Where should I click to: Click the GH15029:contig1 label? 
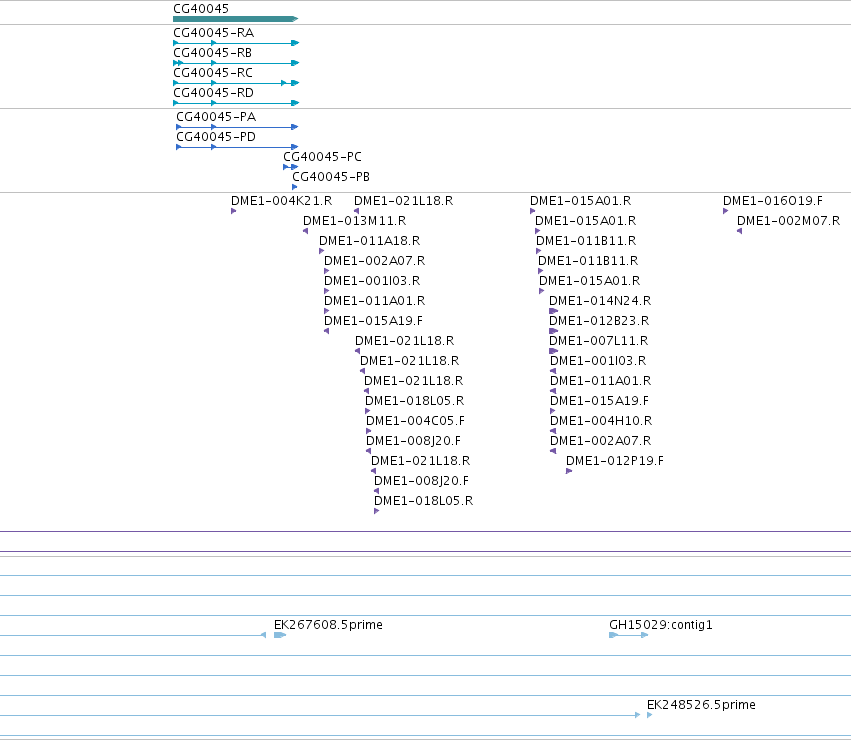tap(661, 625)
